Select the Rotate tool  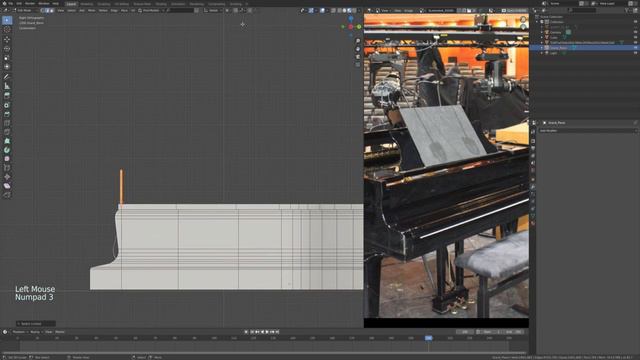(7, 49)
